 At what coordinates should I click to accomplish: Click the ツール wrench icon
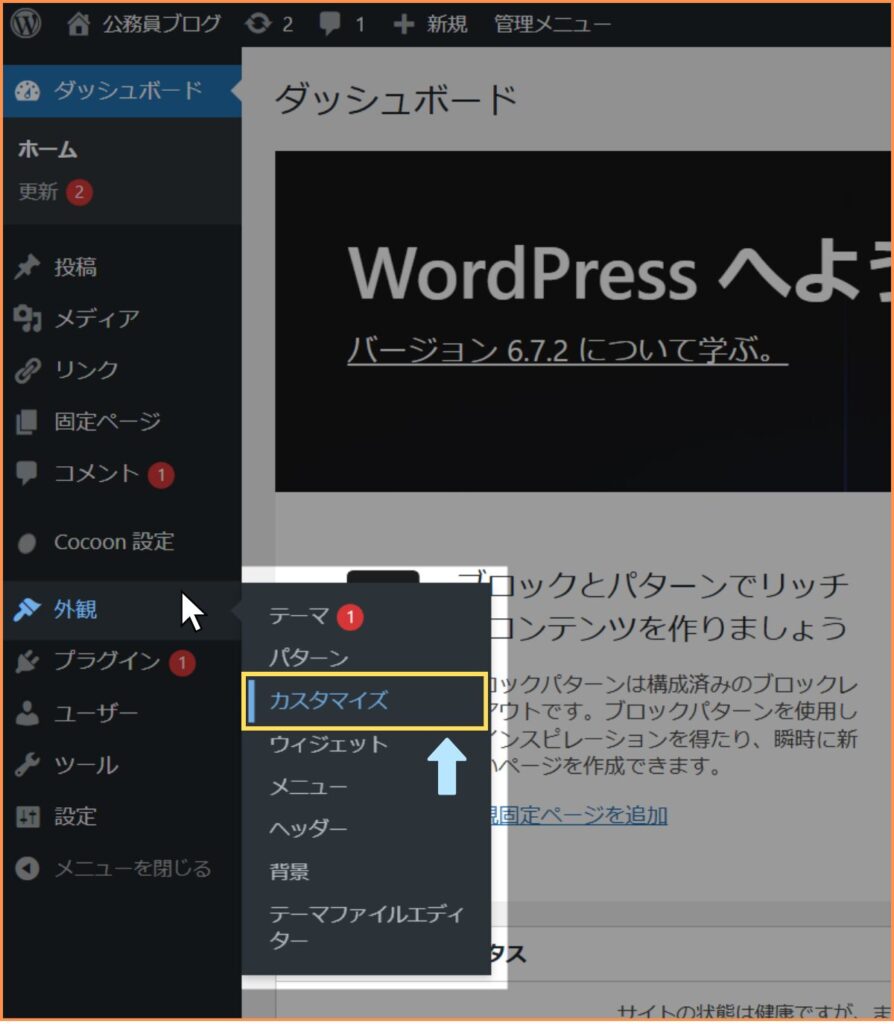point(27,765)
